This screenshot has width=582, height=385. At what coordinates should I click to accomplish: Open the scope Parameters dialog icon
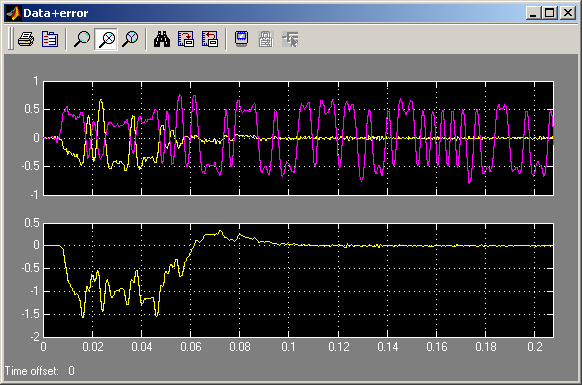pyautogui.click(x=50, y=39)
